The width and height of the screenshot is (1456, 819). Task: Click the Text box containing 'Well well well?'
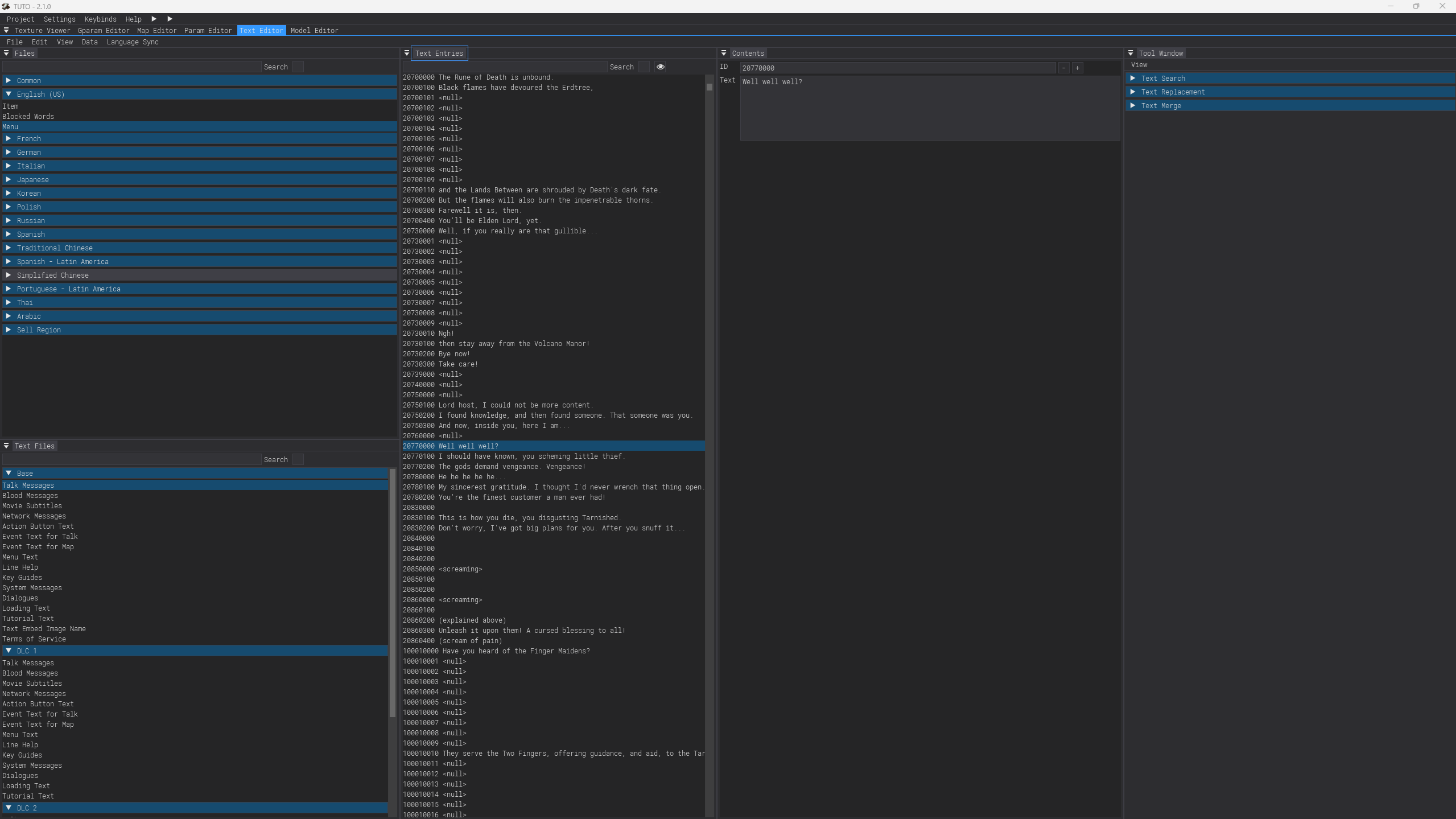click(x=930, y=108)
